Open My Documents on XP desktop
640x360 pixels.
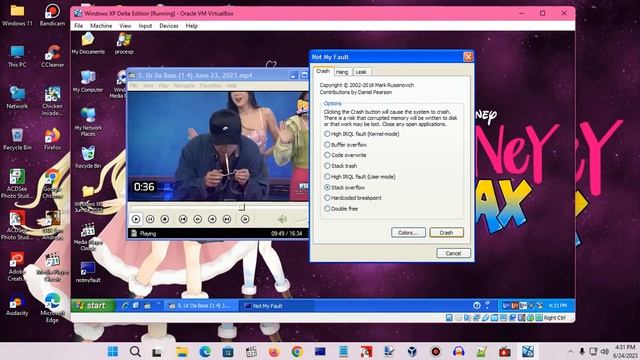(88, 44)
